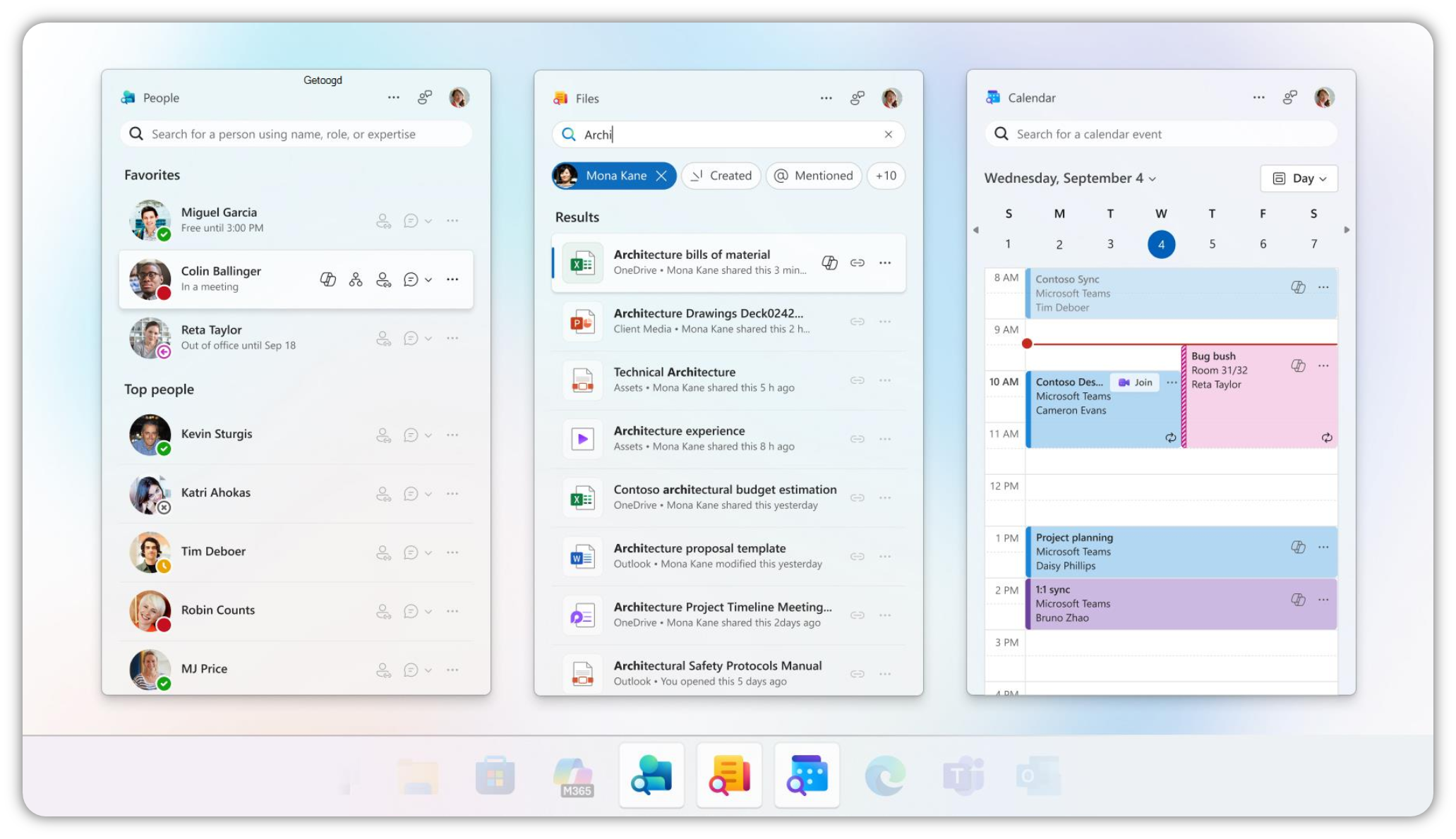This screenshot has width=1456, height=839.
Task: Open the Files panel more options menu
Action: 826,98
